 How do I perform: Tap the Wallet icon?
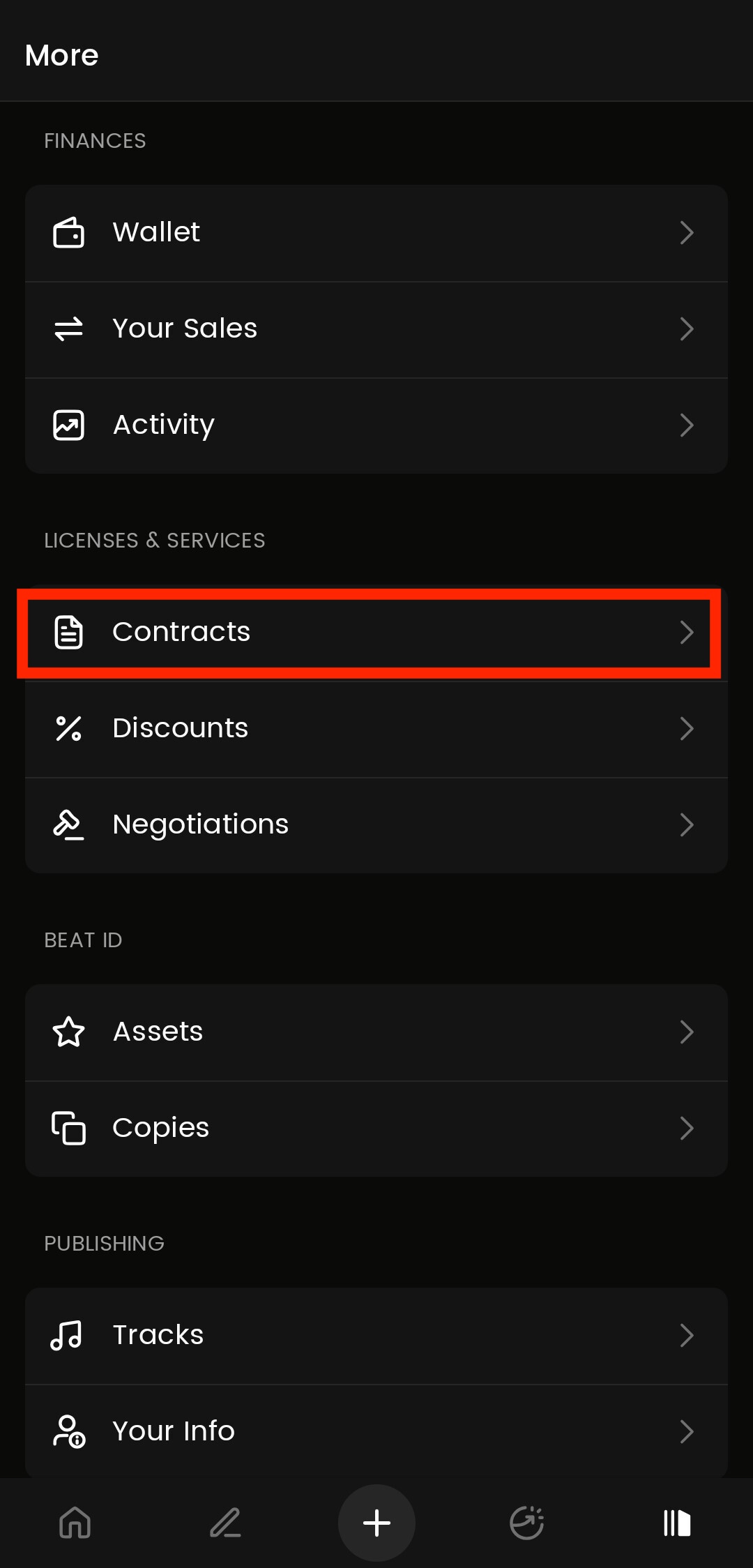(x=68, y=232)
